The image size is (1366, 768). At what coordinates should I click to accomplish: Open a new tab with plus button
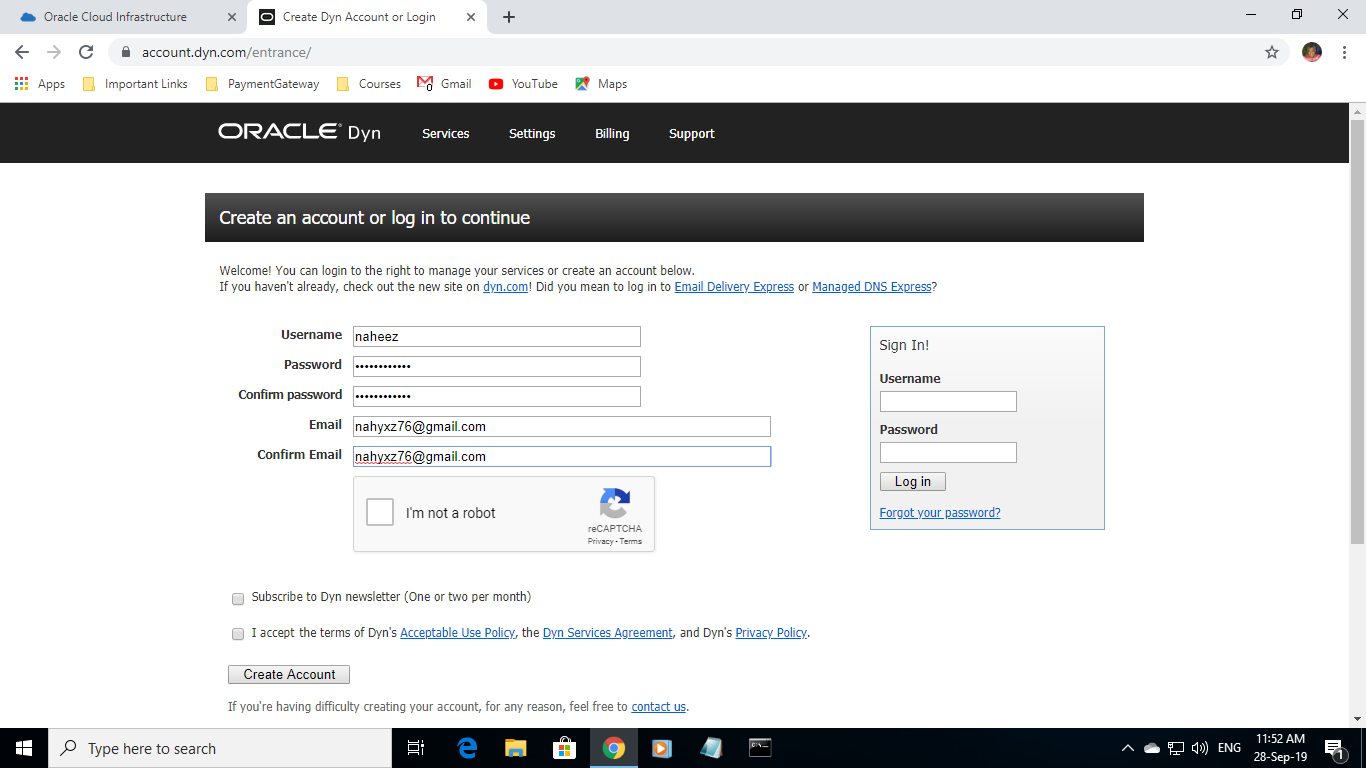coord(509,17)
